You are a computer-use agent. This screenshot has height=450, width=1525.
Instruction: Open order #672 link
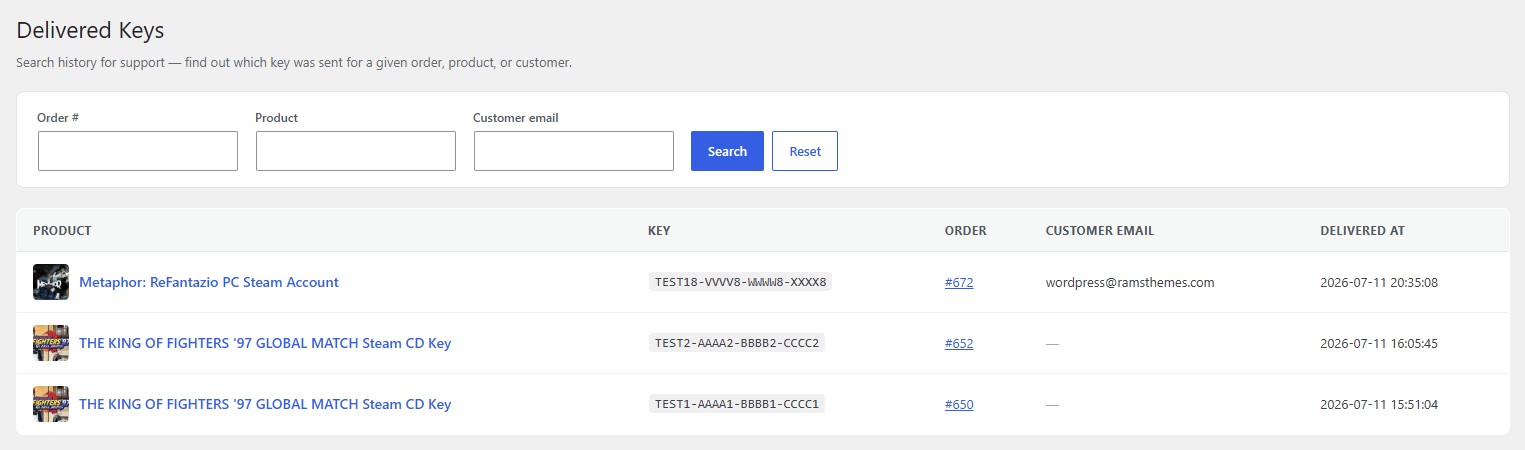tap(959, 282)
